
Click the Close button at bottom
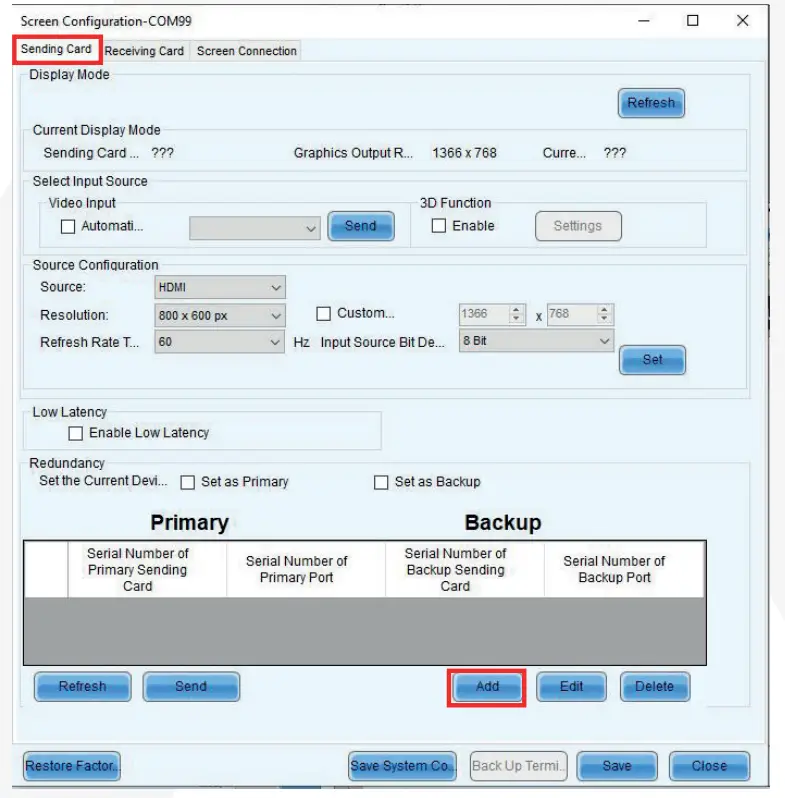pos(709,766)
